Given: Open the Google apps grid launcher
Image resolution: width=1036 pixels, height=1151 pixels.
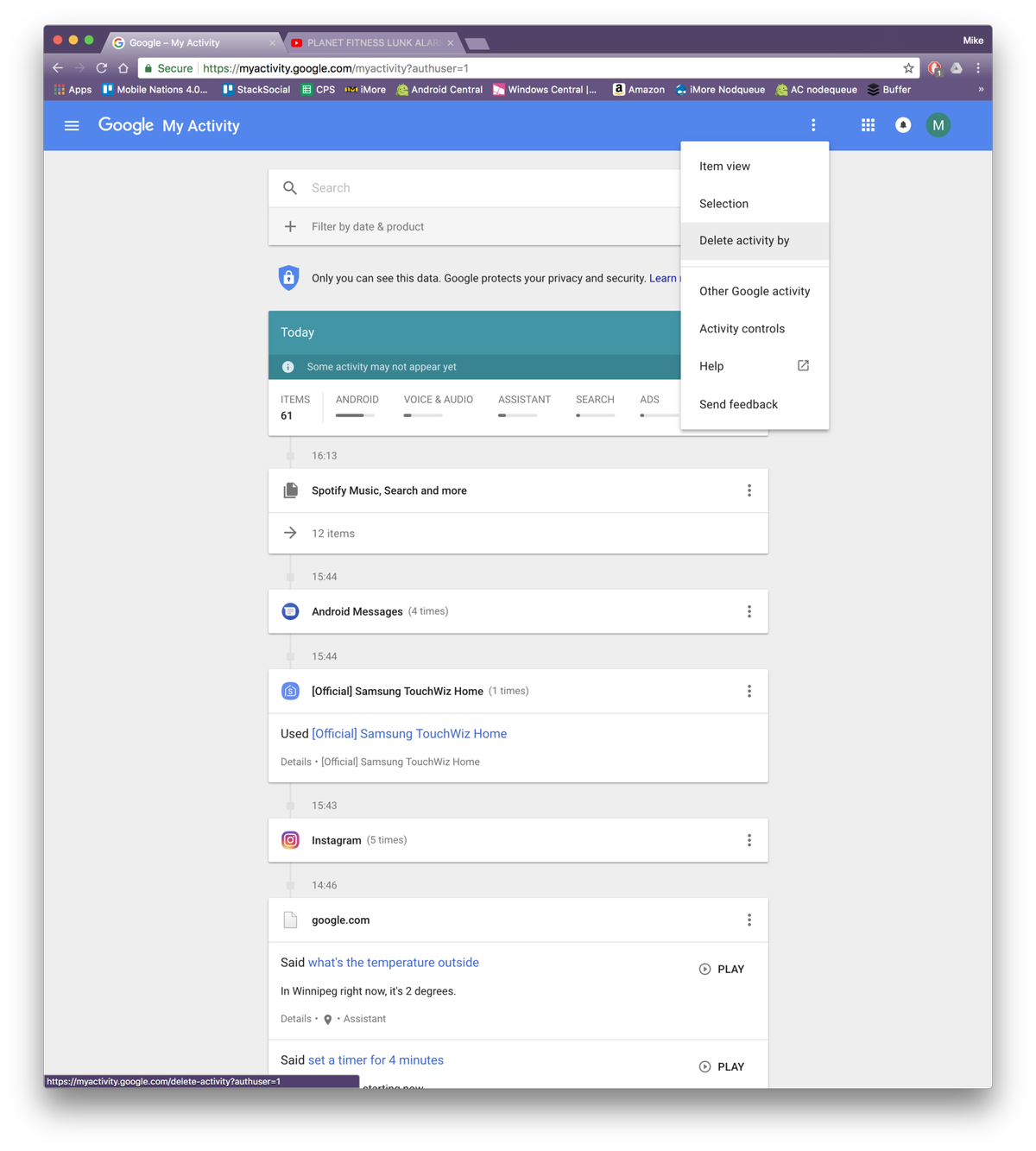Looking at the screenshot, I should (x=867, y=124).
